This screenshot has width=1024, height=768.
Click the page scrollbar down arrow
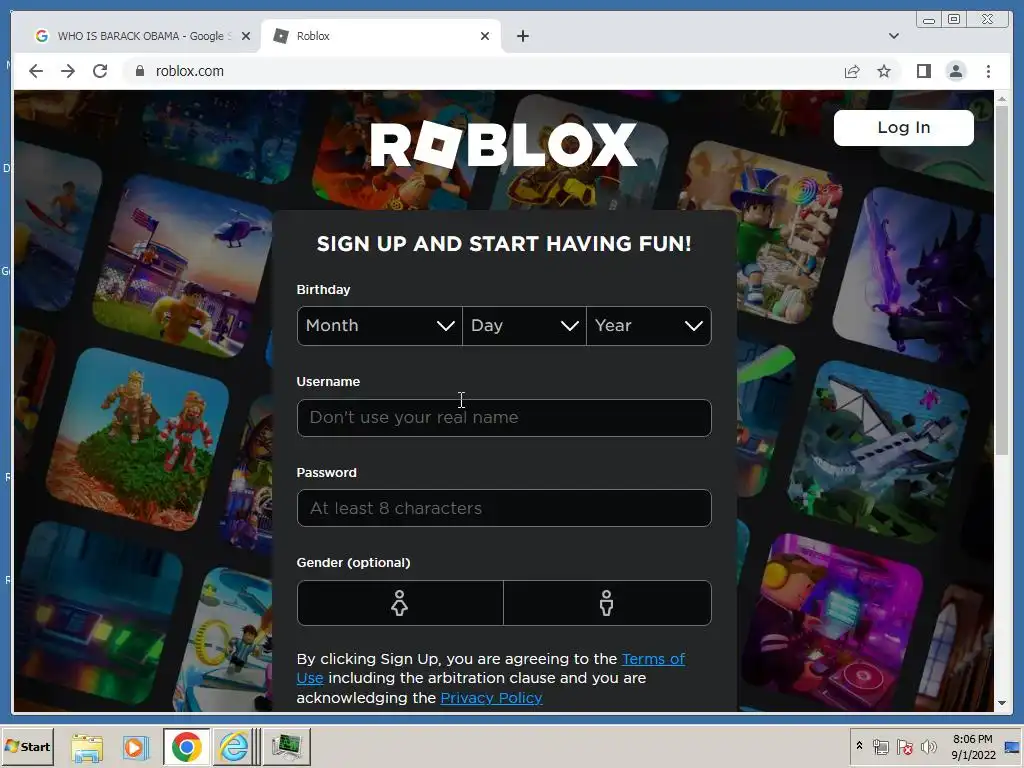pyautogui.click(x=1002, y=703)
